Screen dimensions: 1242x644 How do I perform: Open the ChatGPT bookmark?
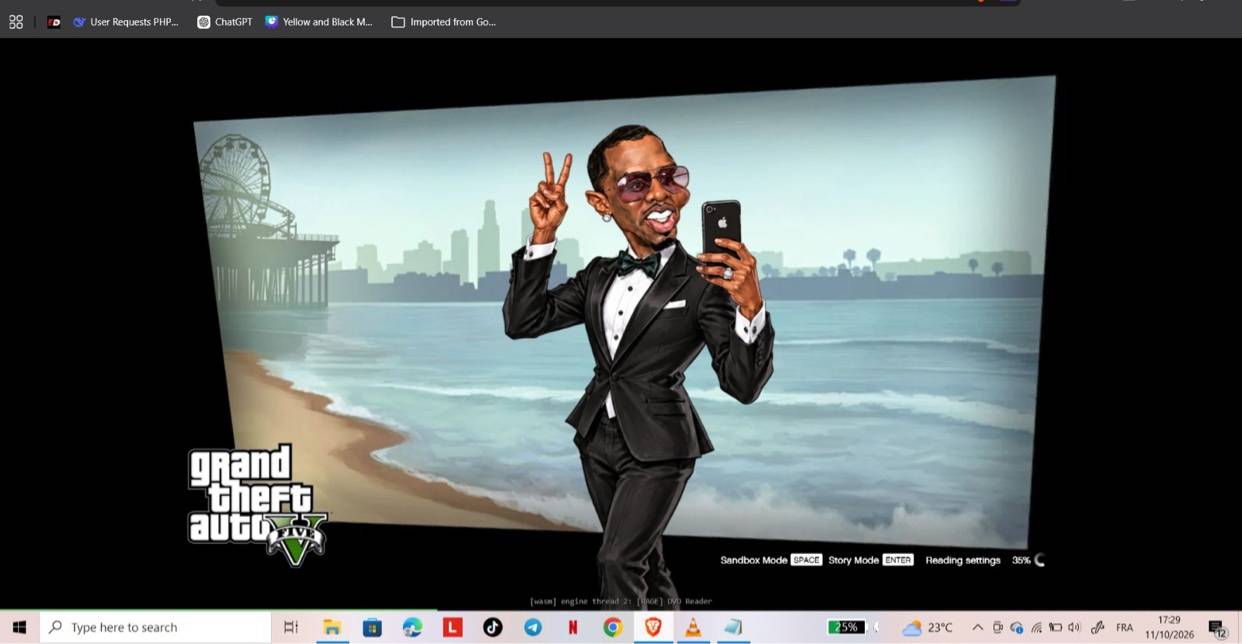225,22
